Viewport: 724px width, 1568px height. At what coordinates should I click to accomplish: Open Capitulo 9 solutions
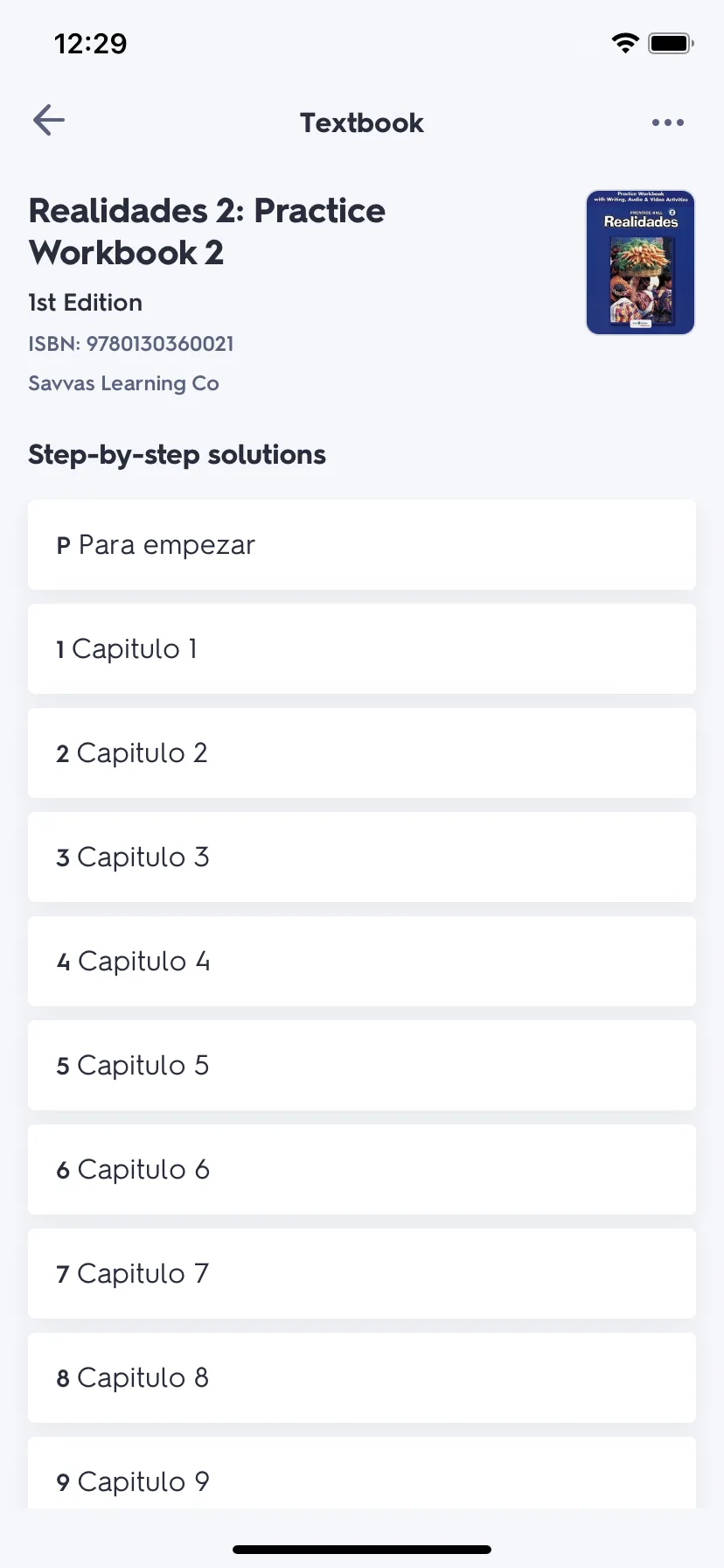pyautogui.click(x=362, y=1473)
